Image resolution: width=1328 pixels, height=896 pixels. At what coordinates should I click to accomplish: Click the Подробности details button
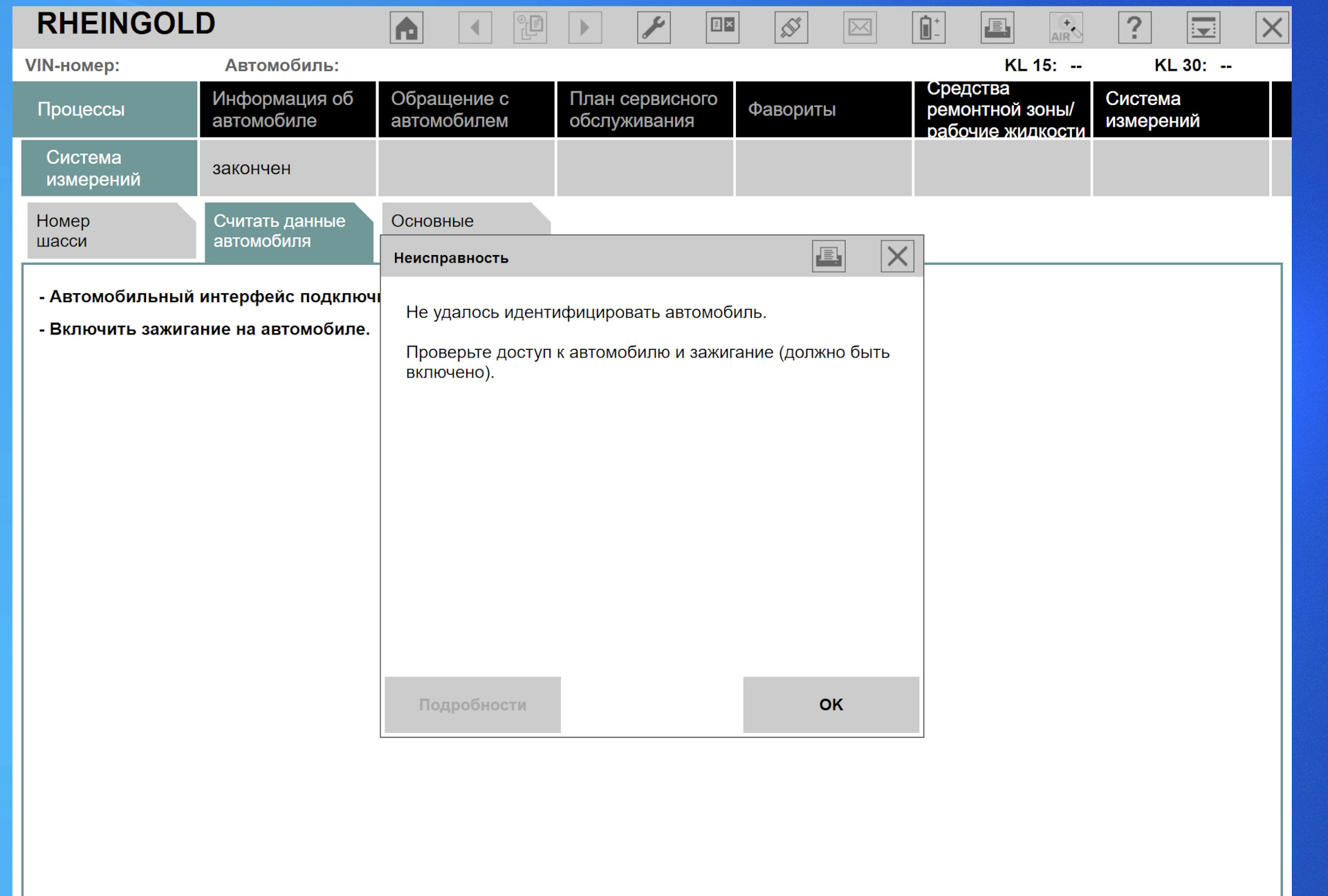pos(472,704)
